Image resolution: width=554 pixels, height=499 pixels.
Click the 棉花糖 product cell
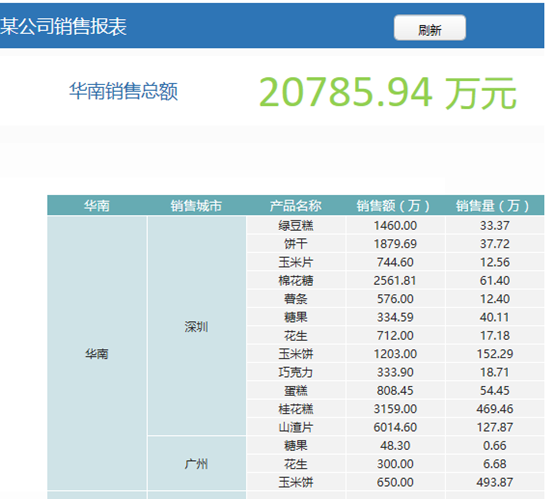(x=296, y=281)
